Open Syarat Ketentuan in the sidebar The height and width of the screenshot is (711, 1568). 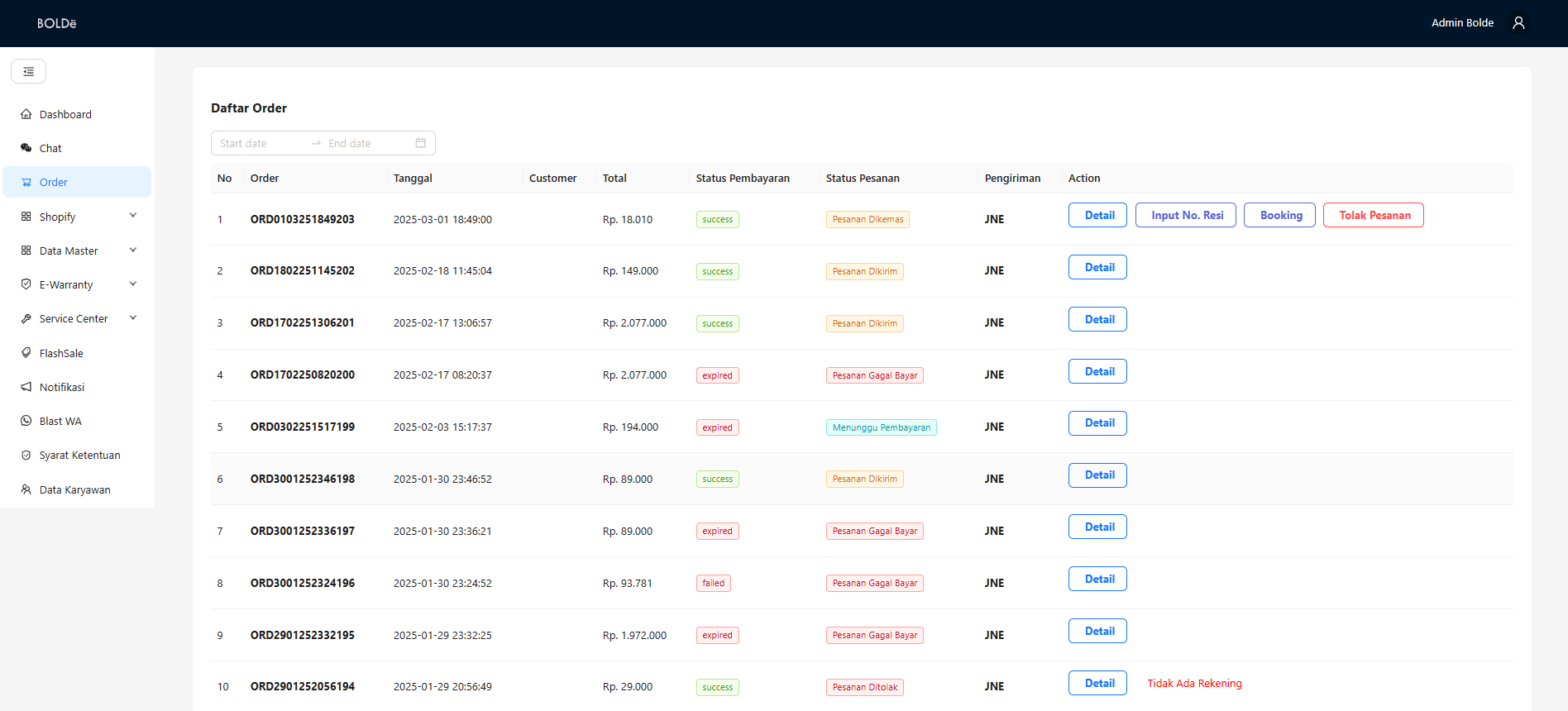(79, 456)
